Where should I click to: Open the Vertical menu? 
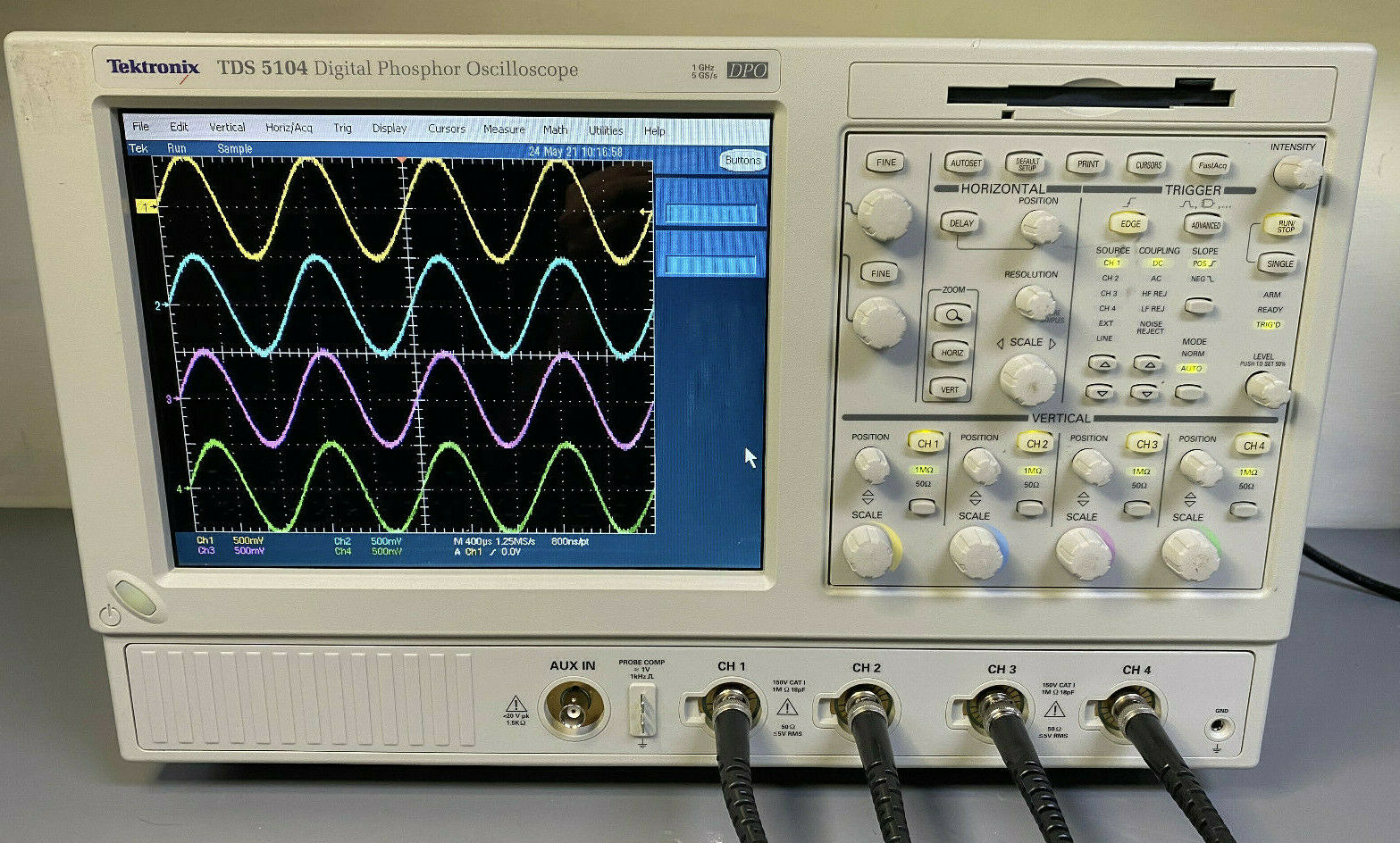pos(227,127)
